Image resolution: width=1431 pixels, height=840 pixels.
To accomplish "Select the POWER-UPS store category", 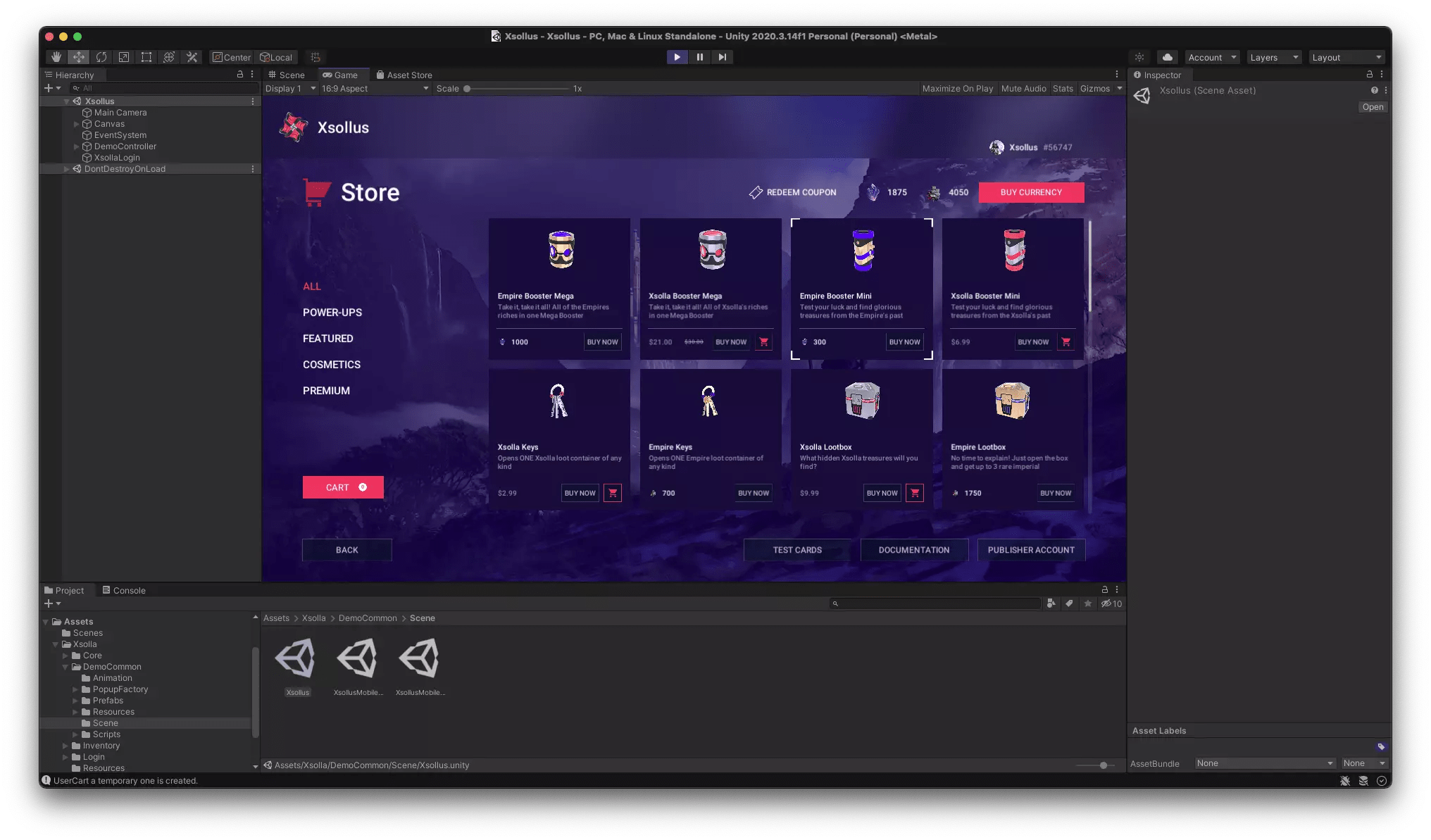I will point(332,313).
